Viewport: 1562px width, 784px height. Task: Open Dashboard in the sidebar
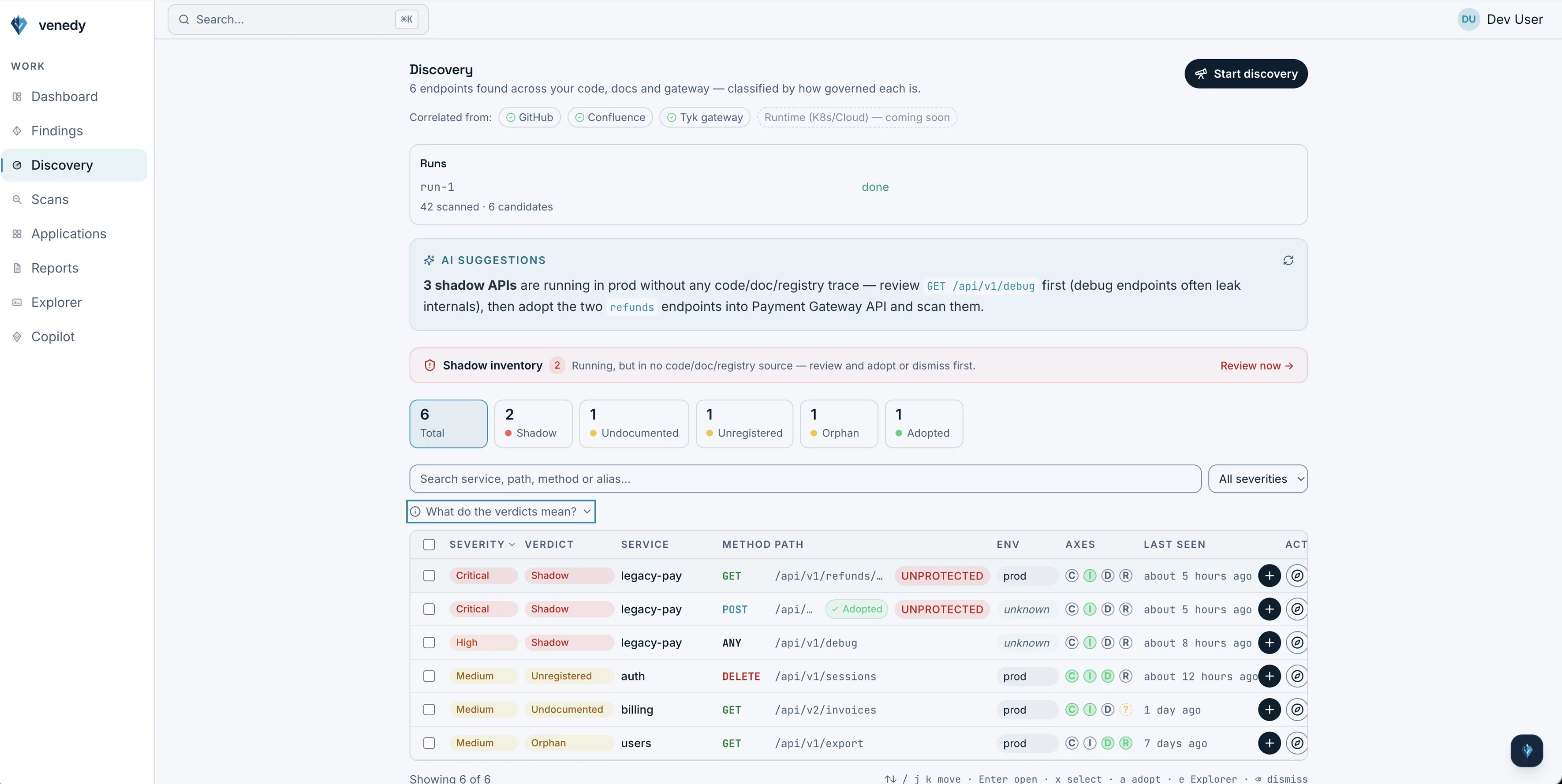pos(74,96)
